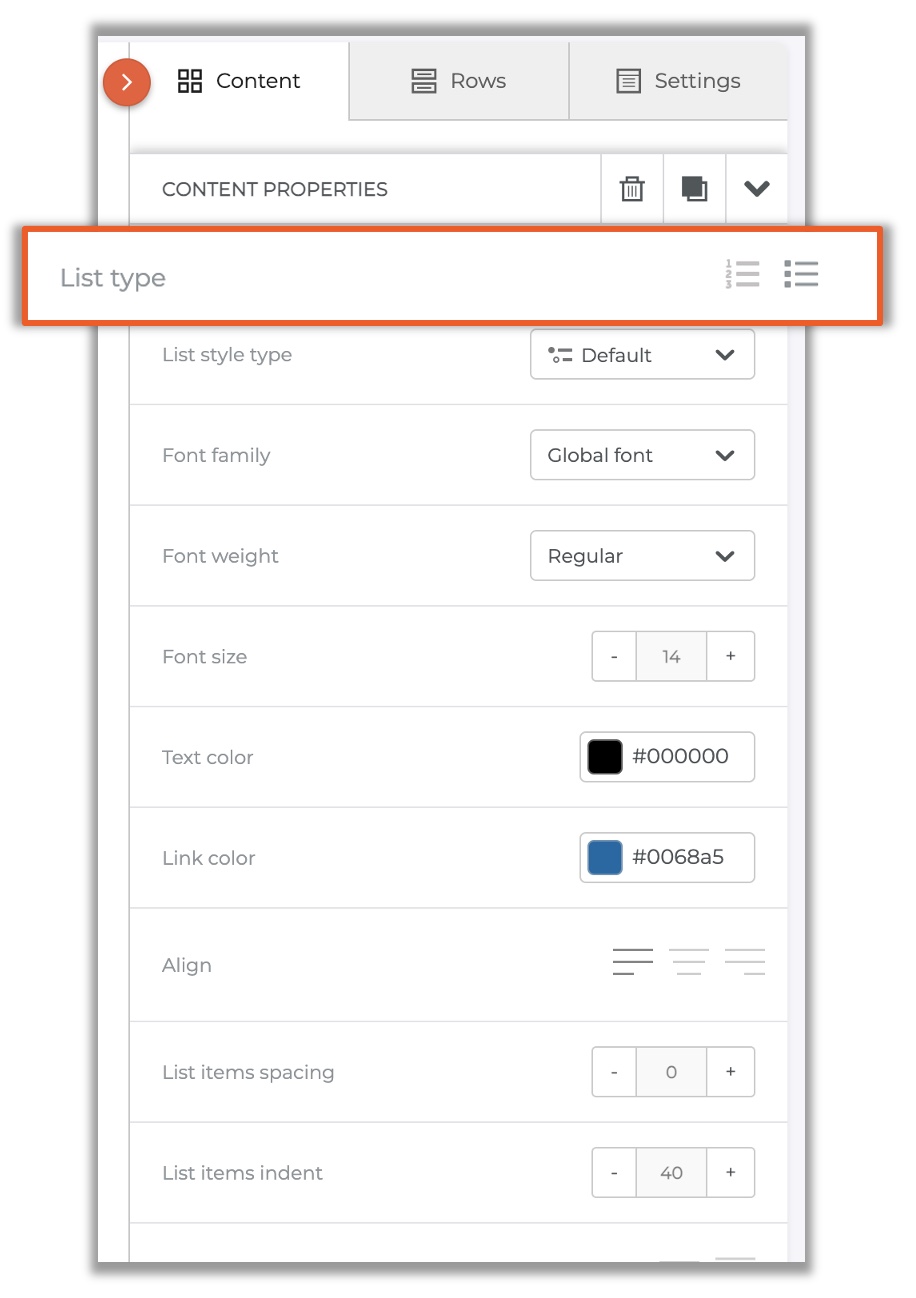Viewport: 916px width, 1298px height.
Task: Open the blue link color swatch
Action: 605,858
